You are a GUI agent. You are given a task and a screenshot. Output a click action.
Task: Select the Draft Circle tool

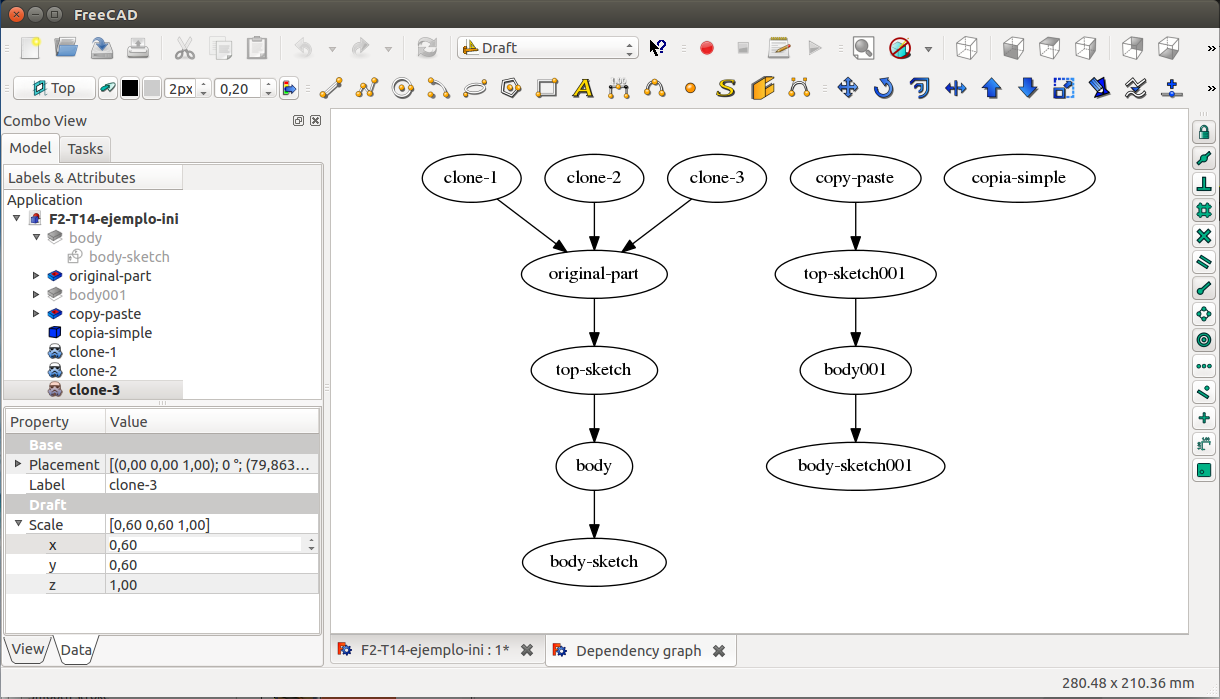pyautogui.click(x=403, y=88)
